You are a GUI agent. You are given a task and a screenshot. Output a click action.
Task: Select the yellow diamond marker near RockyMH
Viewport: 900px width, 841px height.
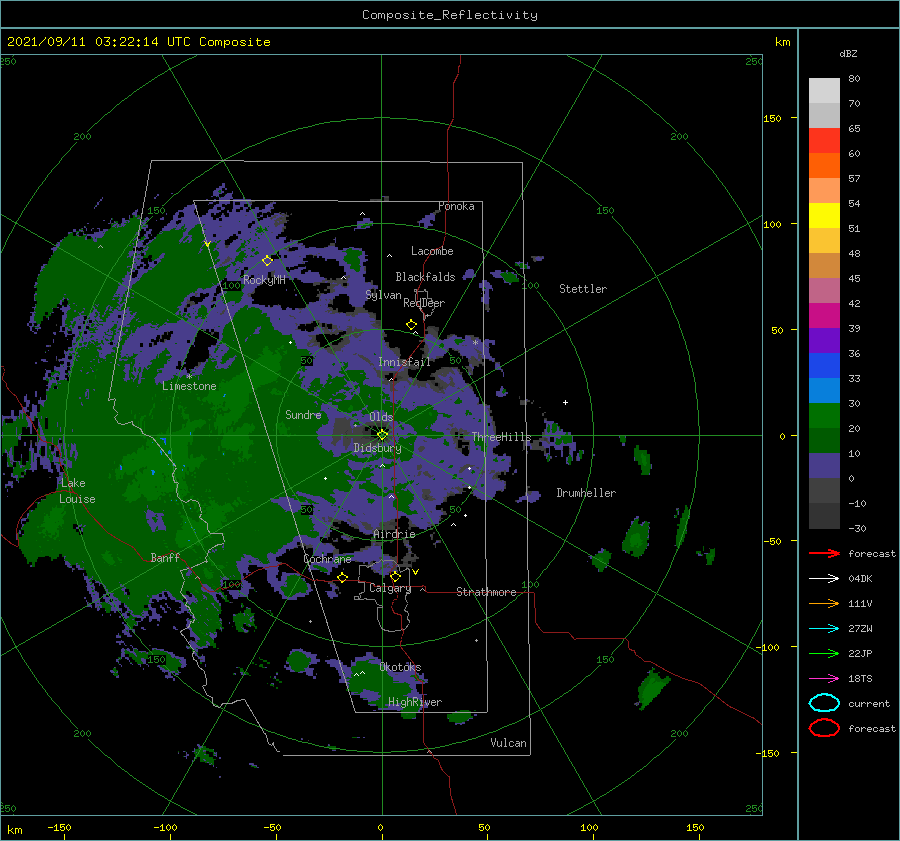click(x=267, y=261)
